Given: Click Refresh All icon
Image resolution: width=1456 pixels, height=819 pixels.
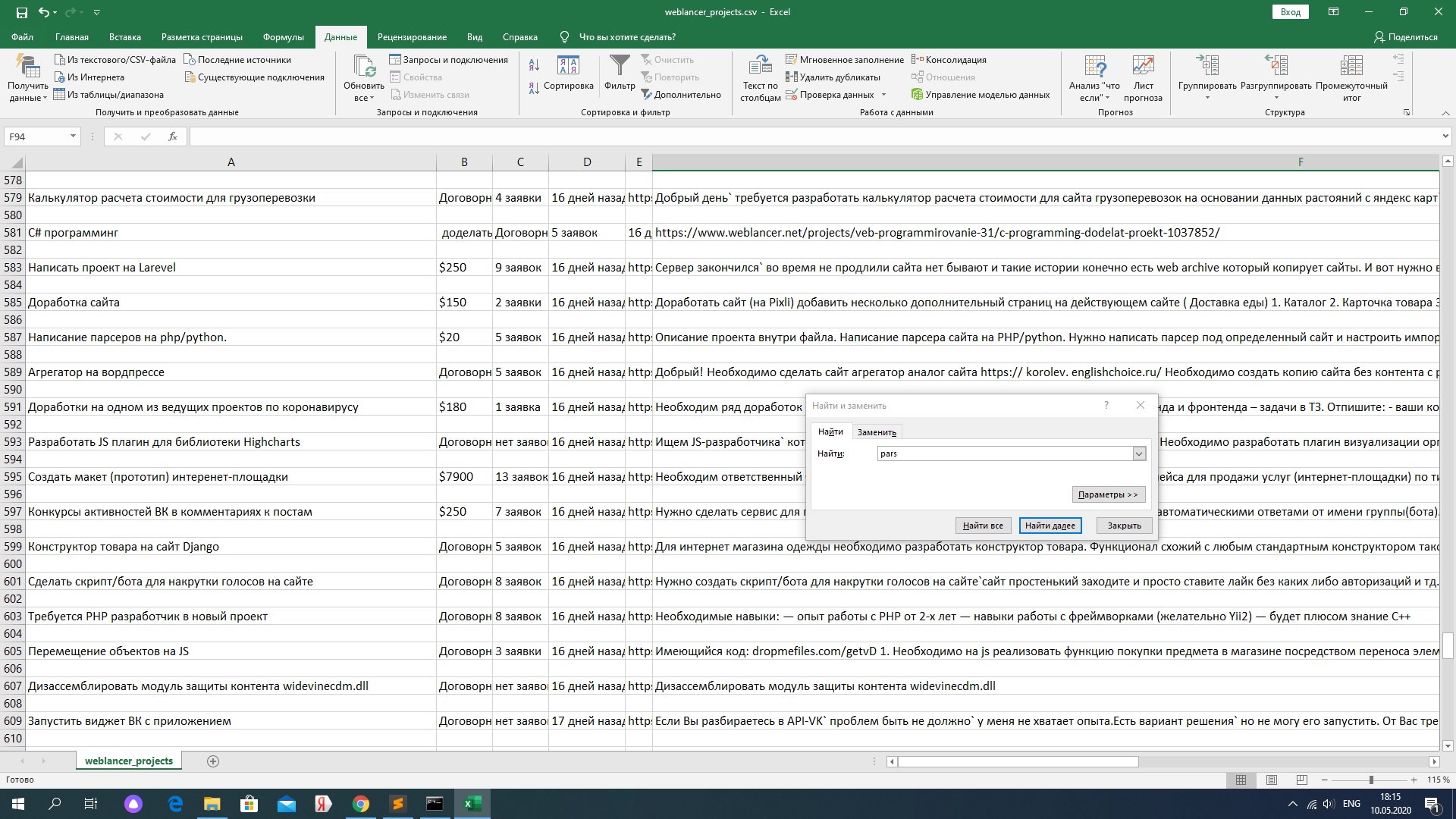Looking at the screenshot, I should pos(364,67).
